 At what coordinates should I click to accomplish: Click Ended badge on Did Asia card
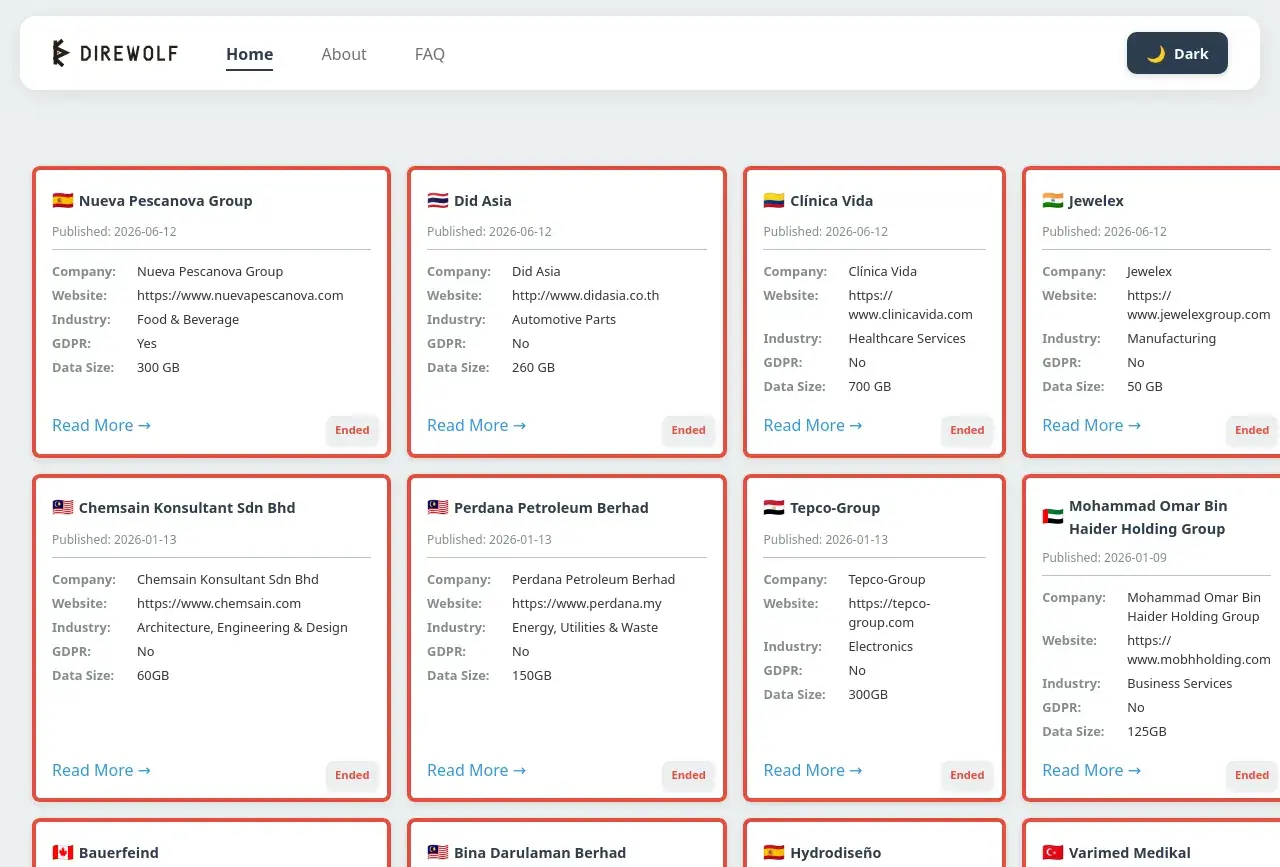click(x=688, y=430)
